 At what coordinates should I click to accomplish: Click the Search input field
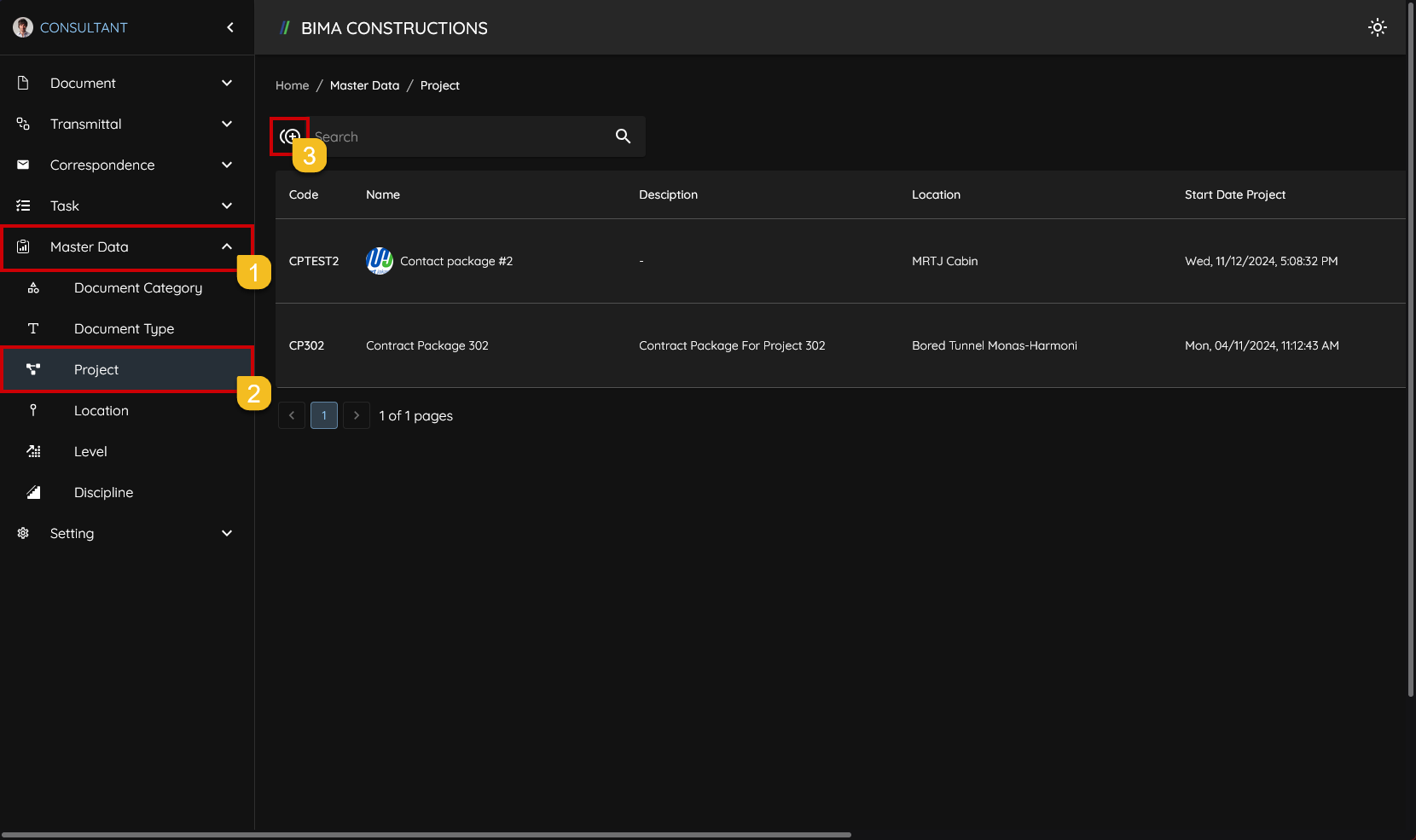(x=461, y=136)
